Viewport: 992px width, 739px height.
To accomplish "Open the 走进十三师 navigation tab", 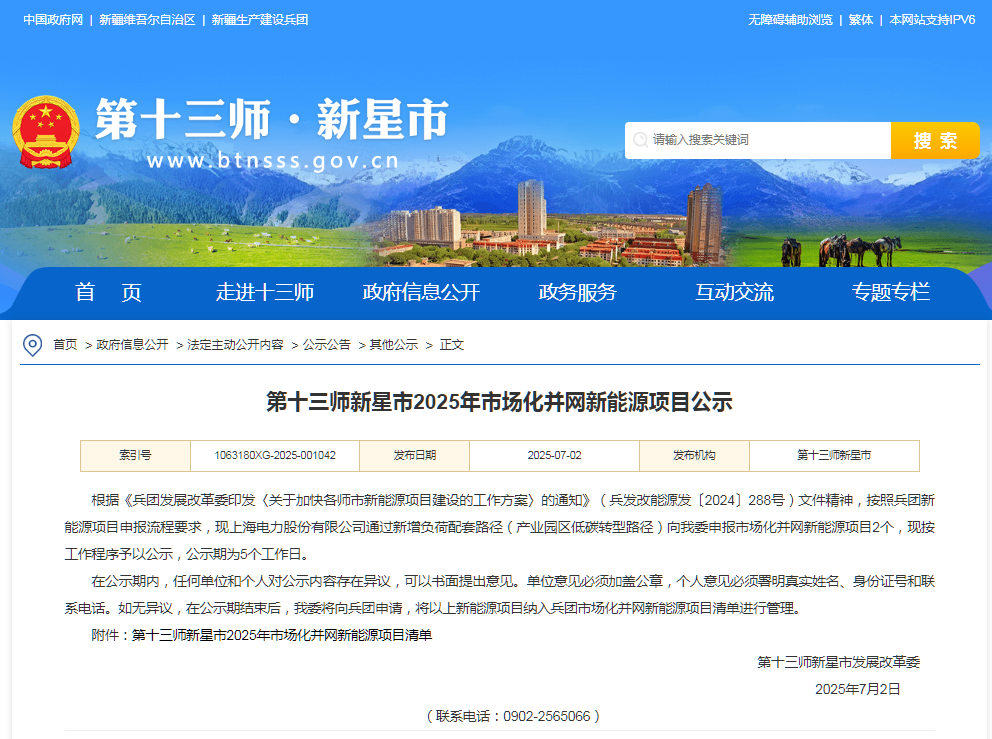I will (265, 292).
